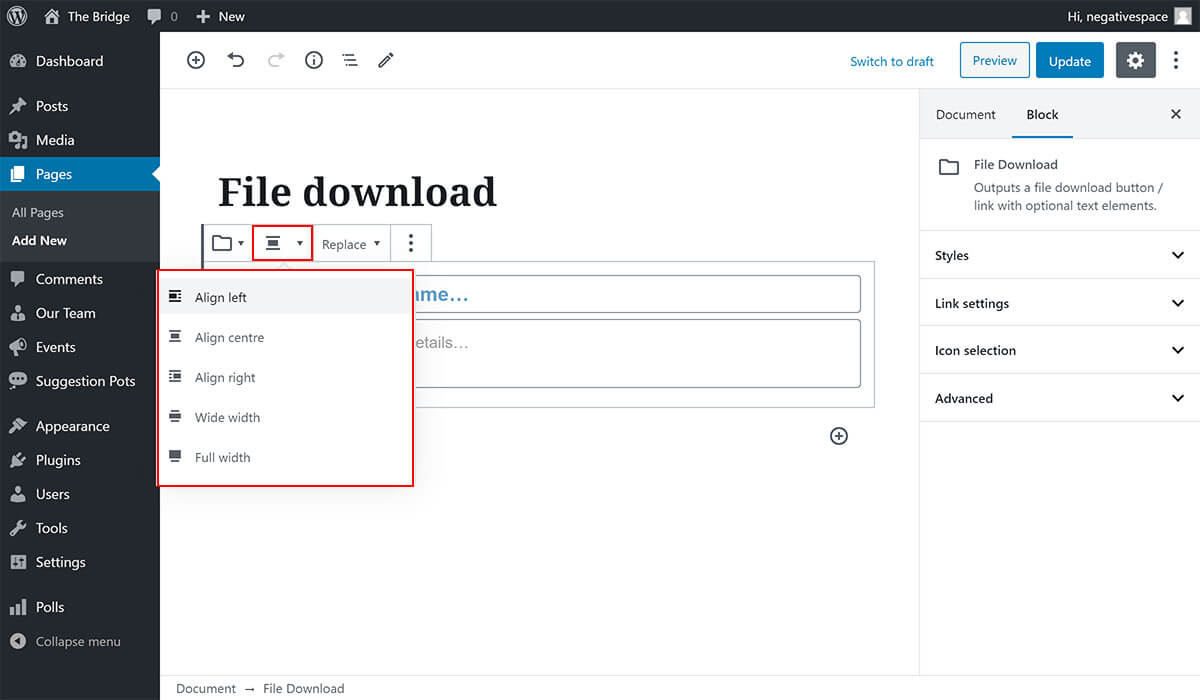The width and height of the screenshot is (1200, 700).
Task: Toggle the settings gear sidebar button
Action: 1135,60
